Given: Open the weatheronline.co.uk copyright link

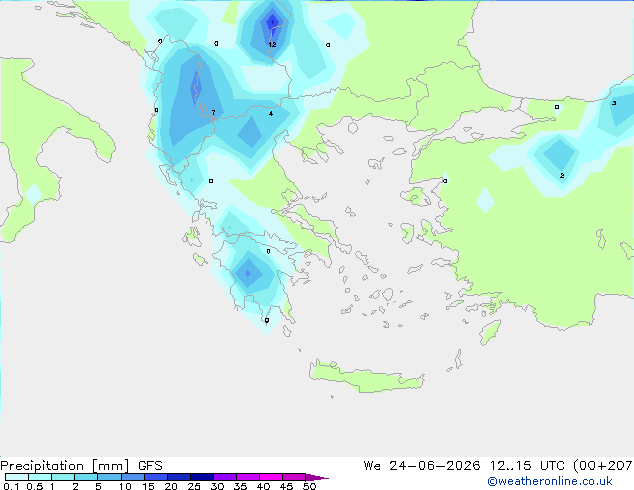Looking at the screenshot, I should coord(550,481).
